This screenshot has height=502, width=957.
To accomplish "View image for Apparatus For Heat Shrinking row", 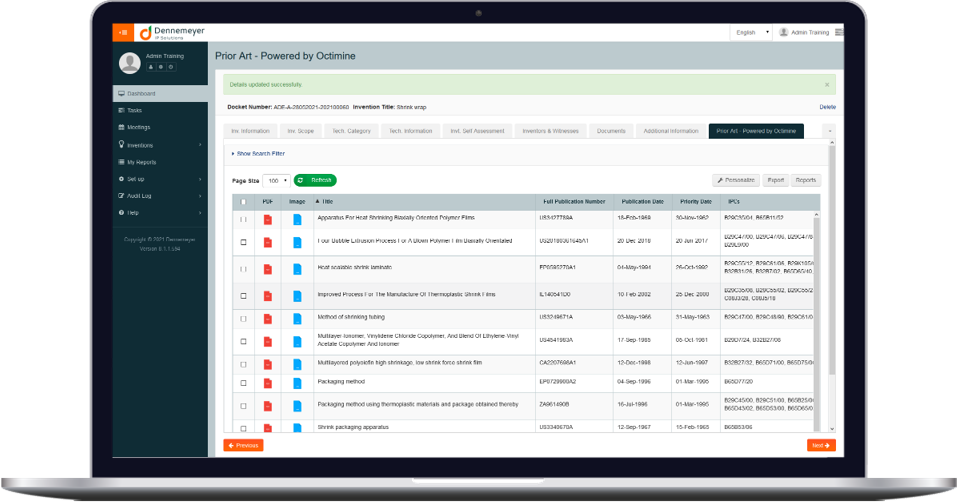I will 297,220.
